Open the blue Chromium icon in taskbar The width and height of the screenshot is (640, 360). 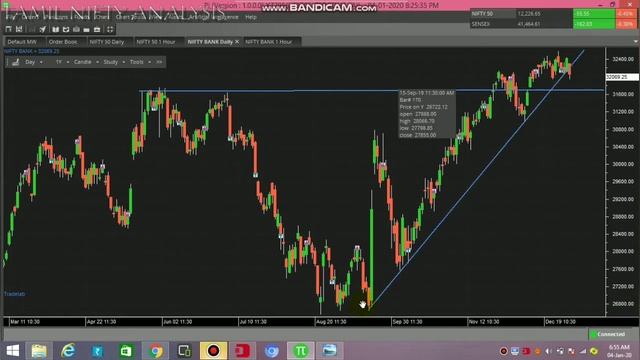click(x=271, y=351)
